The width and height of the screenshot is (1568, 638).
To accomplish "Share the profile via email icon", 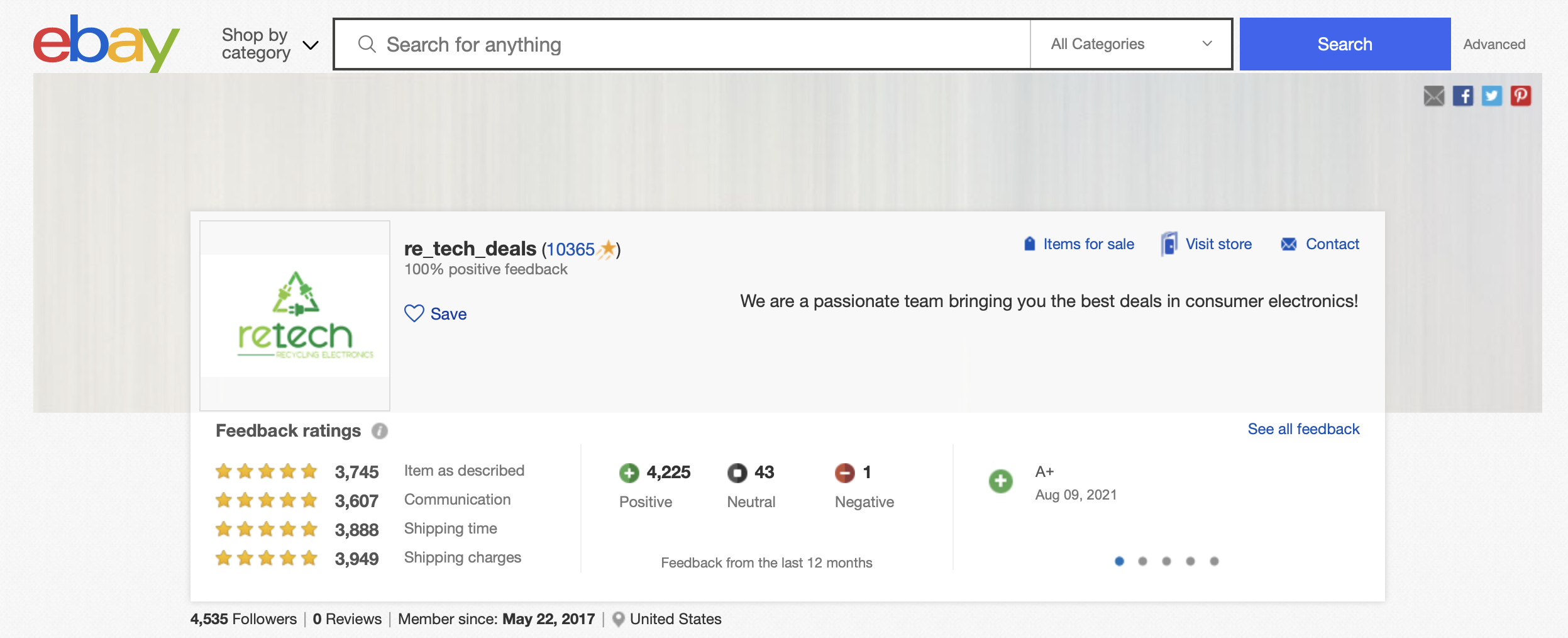I will [x=1434, y=96].
